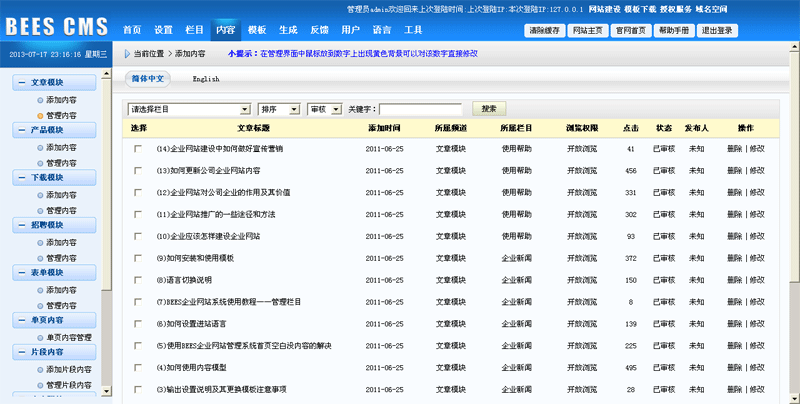Click the BEES CMS logo
800x404 pixels.
[57, 26]
